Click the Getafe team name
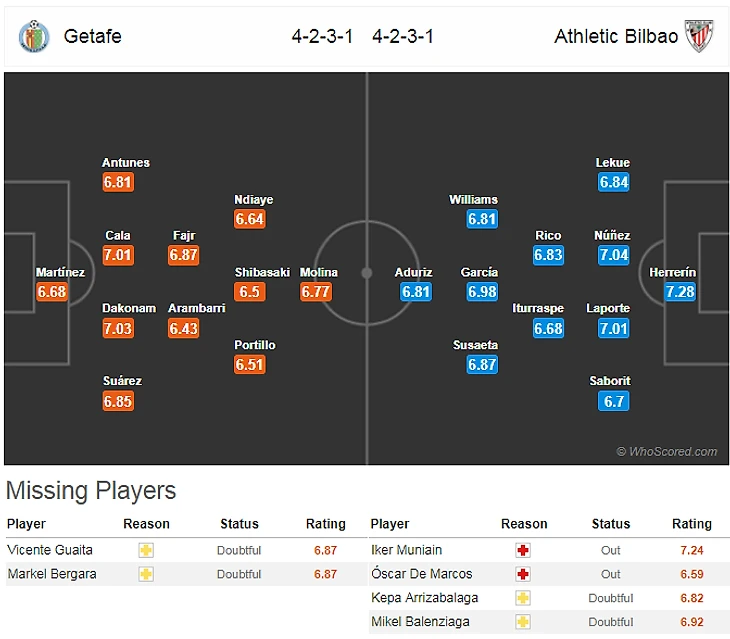730x639 pixels. click(x=92, y=37)
